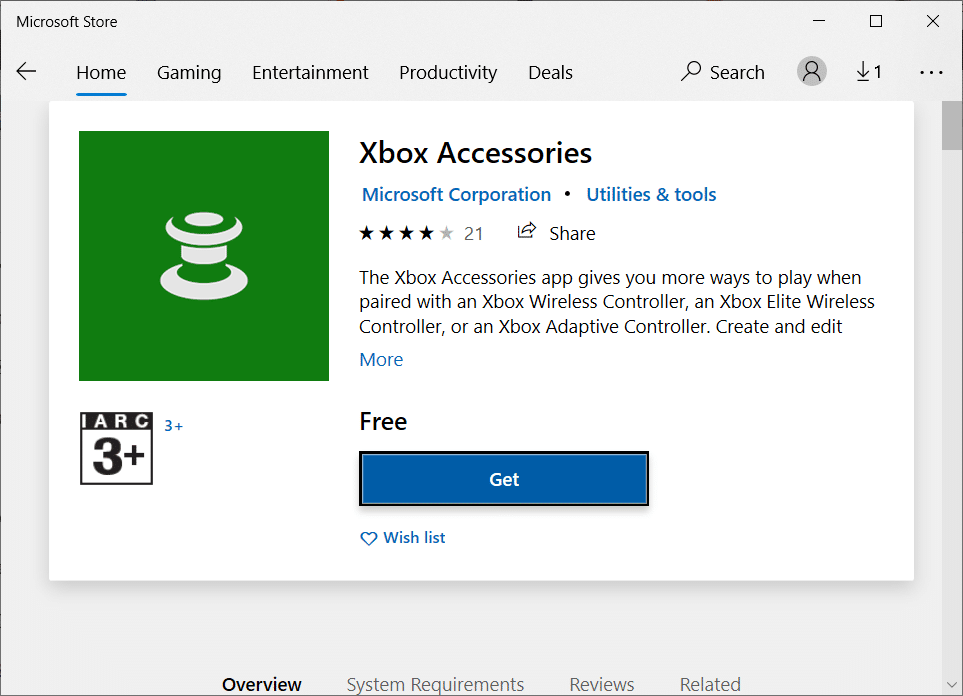View System Requirements for the app

435,684
